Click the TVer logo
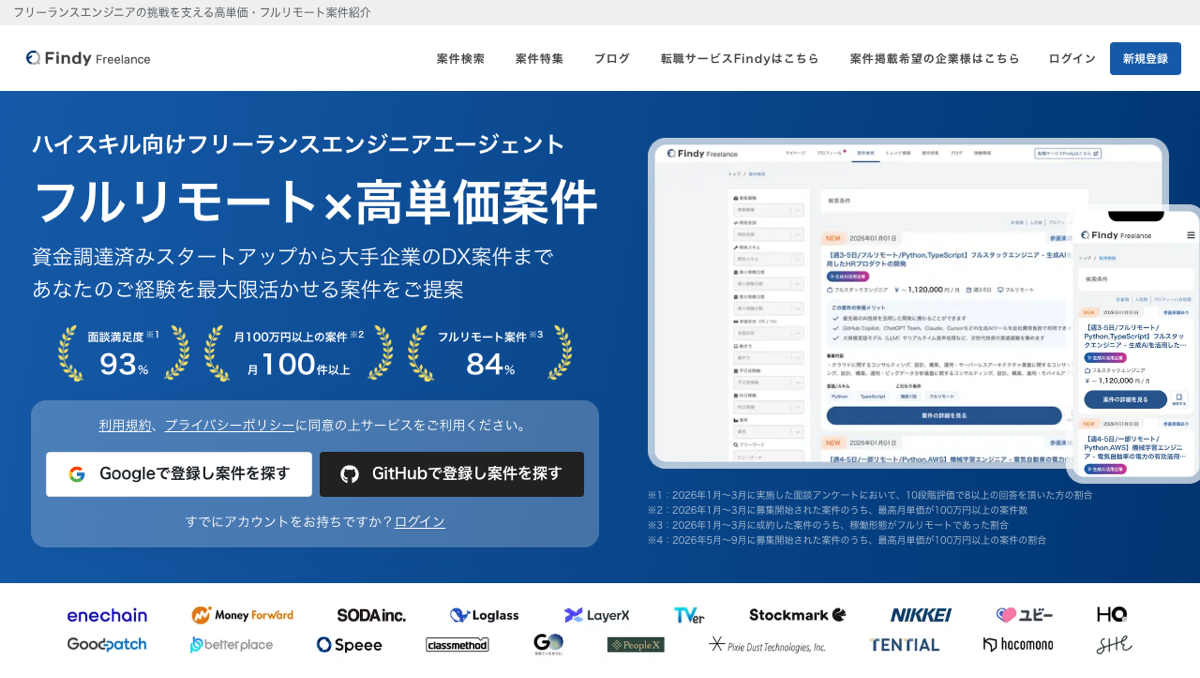This screenshot has width=1200, height=678. click(x=689, y=615)
